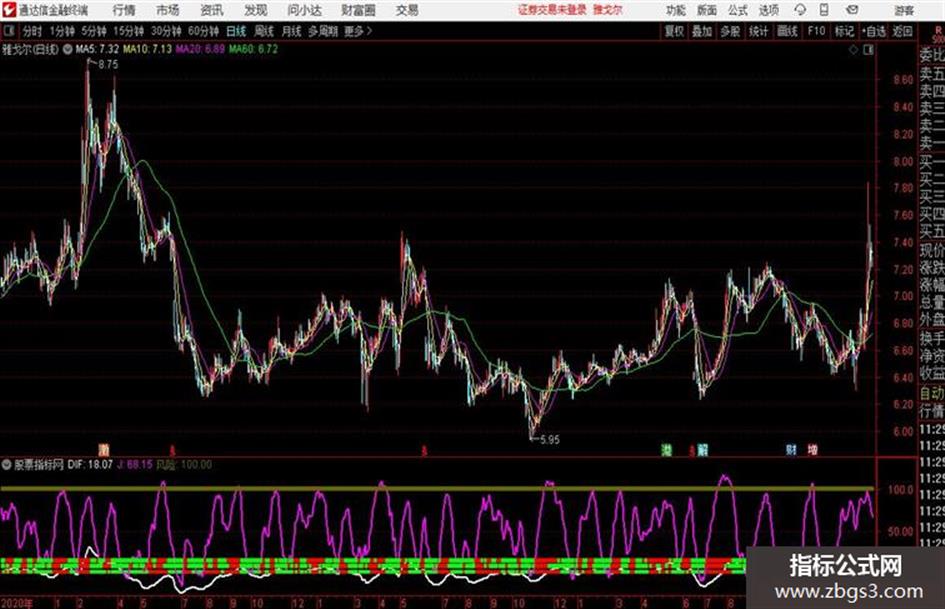Click the 股票指标网 indicator name
Viewport: 945px width, 609px height.
[39, 465]
